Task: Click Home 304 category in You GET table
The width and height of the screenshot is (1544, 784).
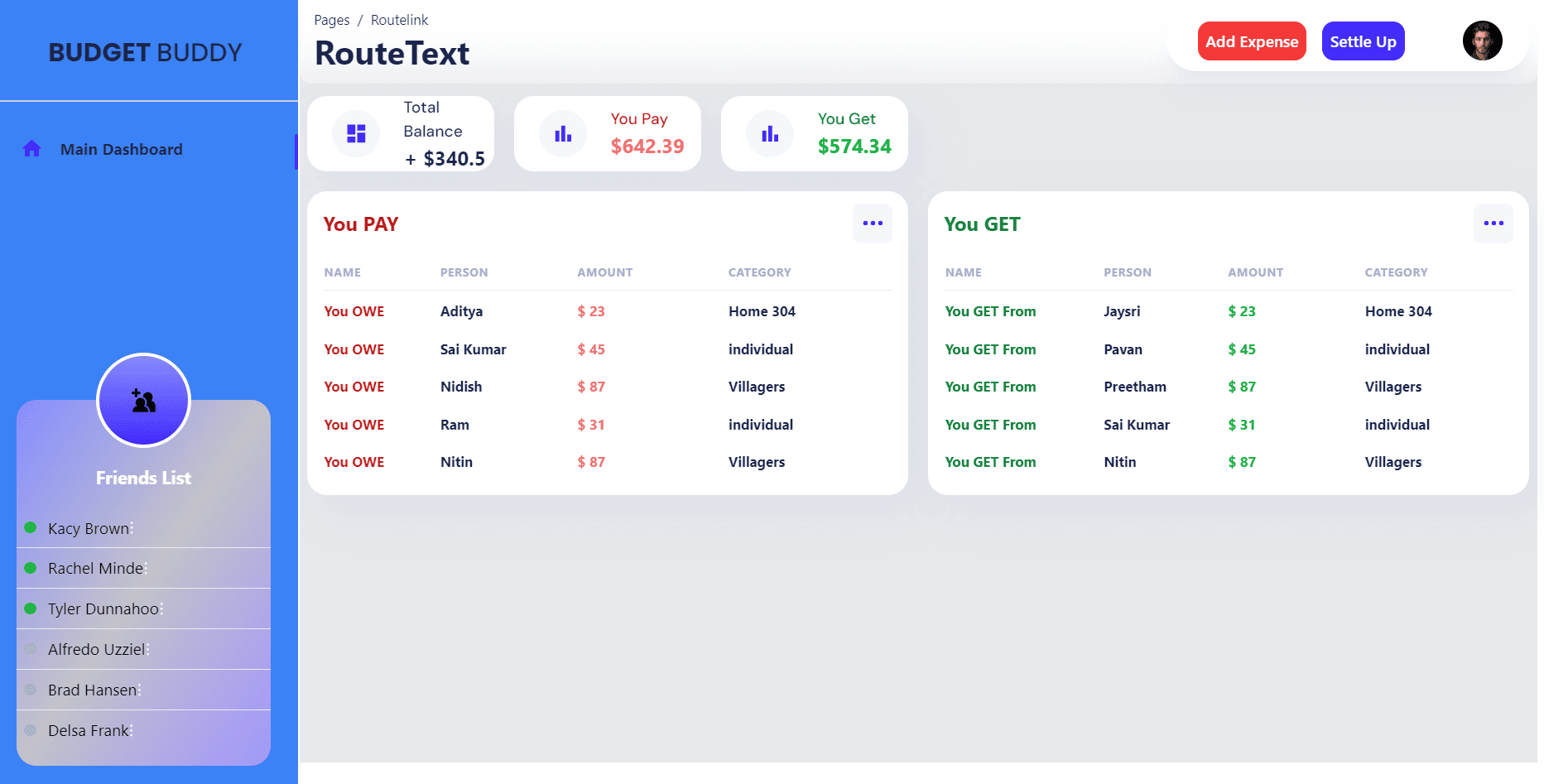Action: pyautogui.click(x=1398, y=311)
